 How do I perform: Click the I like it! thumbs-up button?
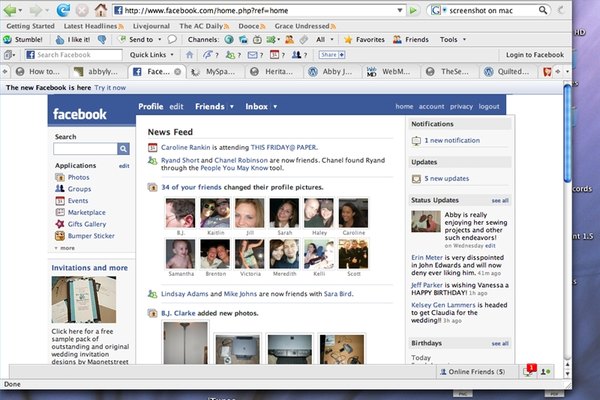[73, 39]
